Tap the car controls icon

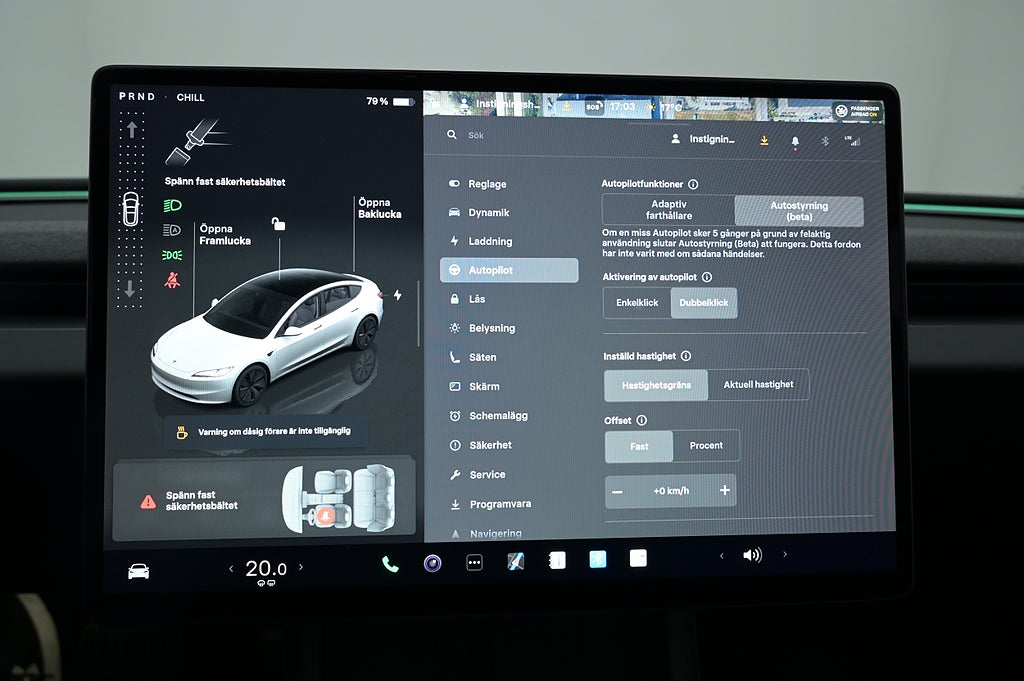(138, 571)
